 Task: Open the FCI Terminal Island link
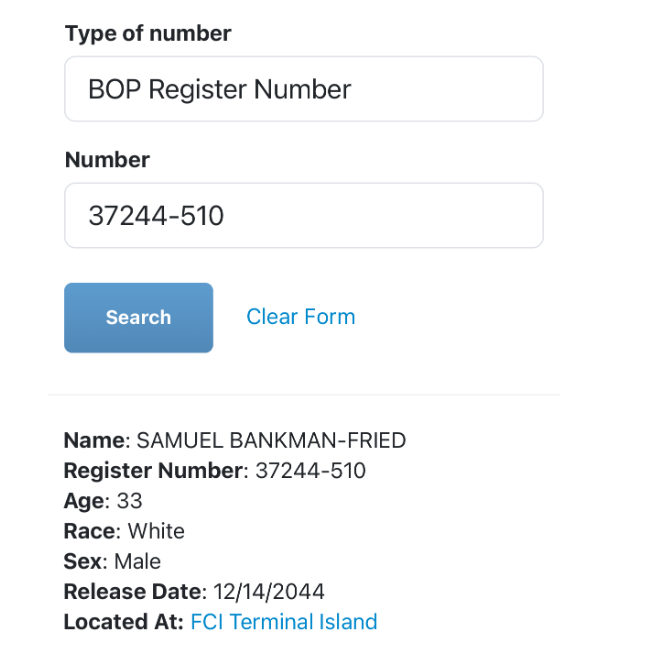[284, 622]
